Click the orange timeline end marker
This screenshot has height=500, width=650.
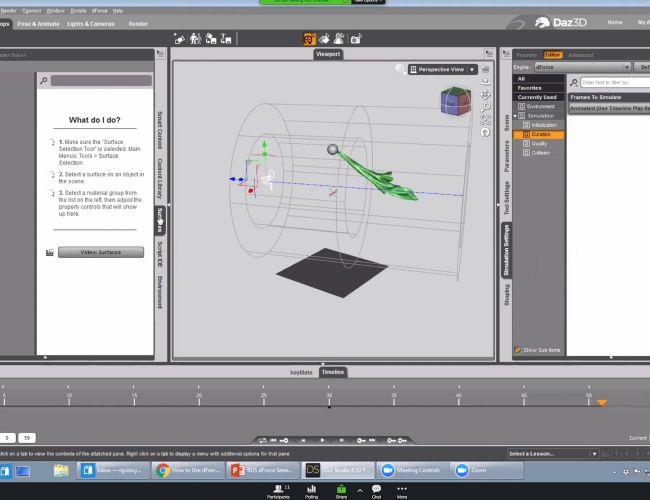tap(601, 402)
